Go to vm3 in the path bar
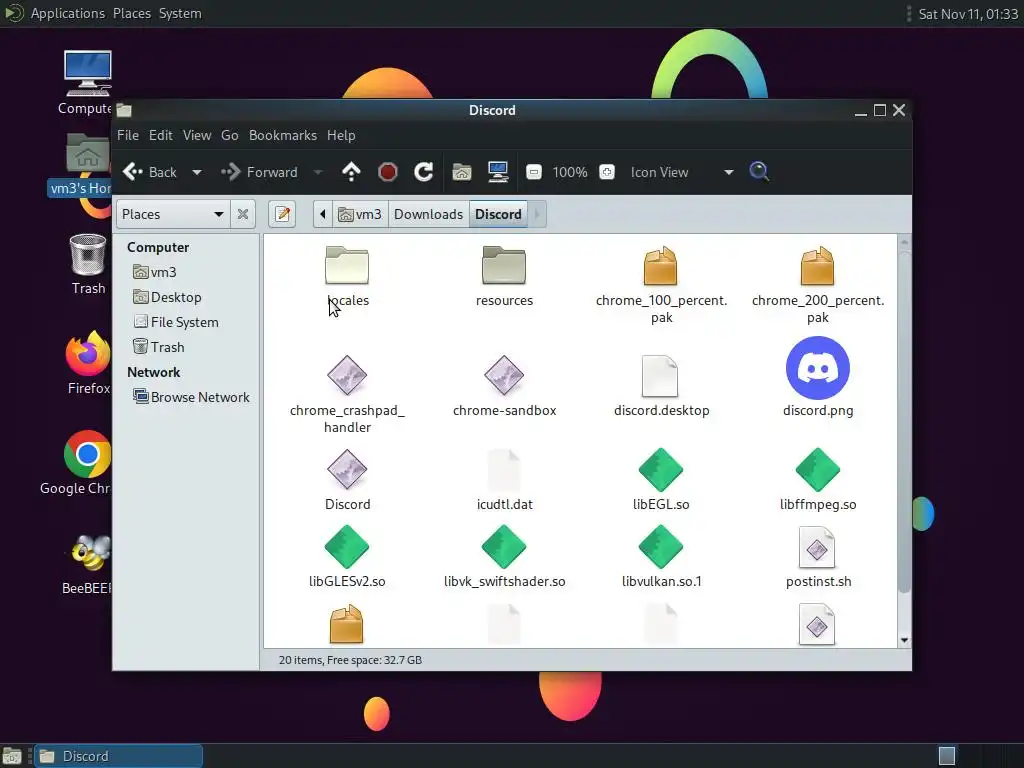This screenshot has height=768, width=1024. pos(360,214)
